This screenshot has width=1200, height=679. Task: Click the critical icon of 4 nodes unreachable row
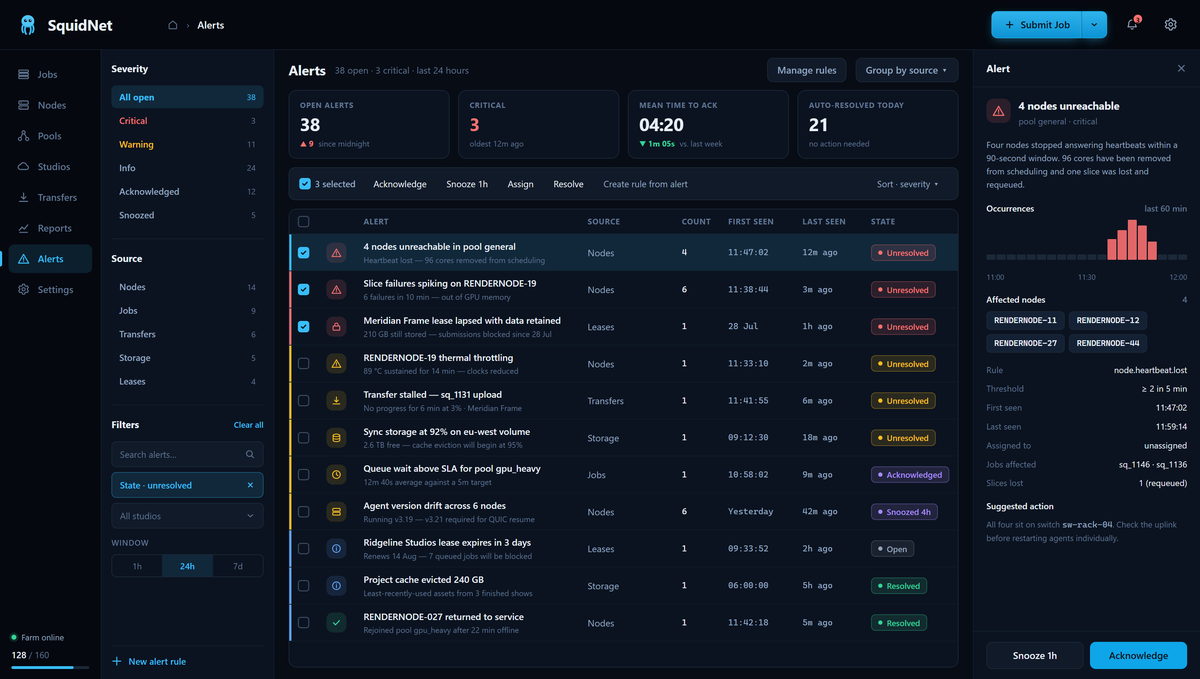pyautogui.click(x=336, y=253)
